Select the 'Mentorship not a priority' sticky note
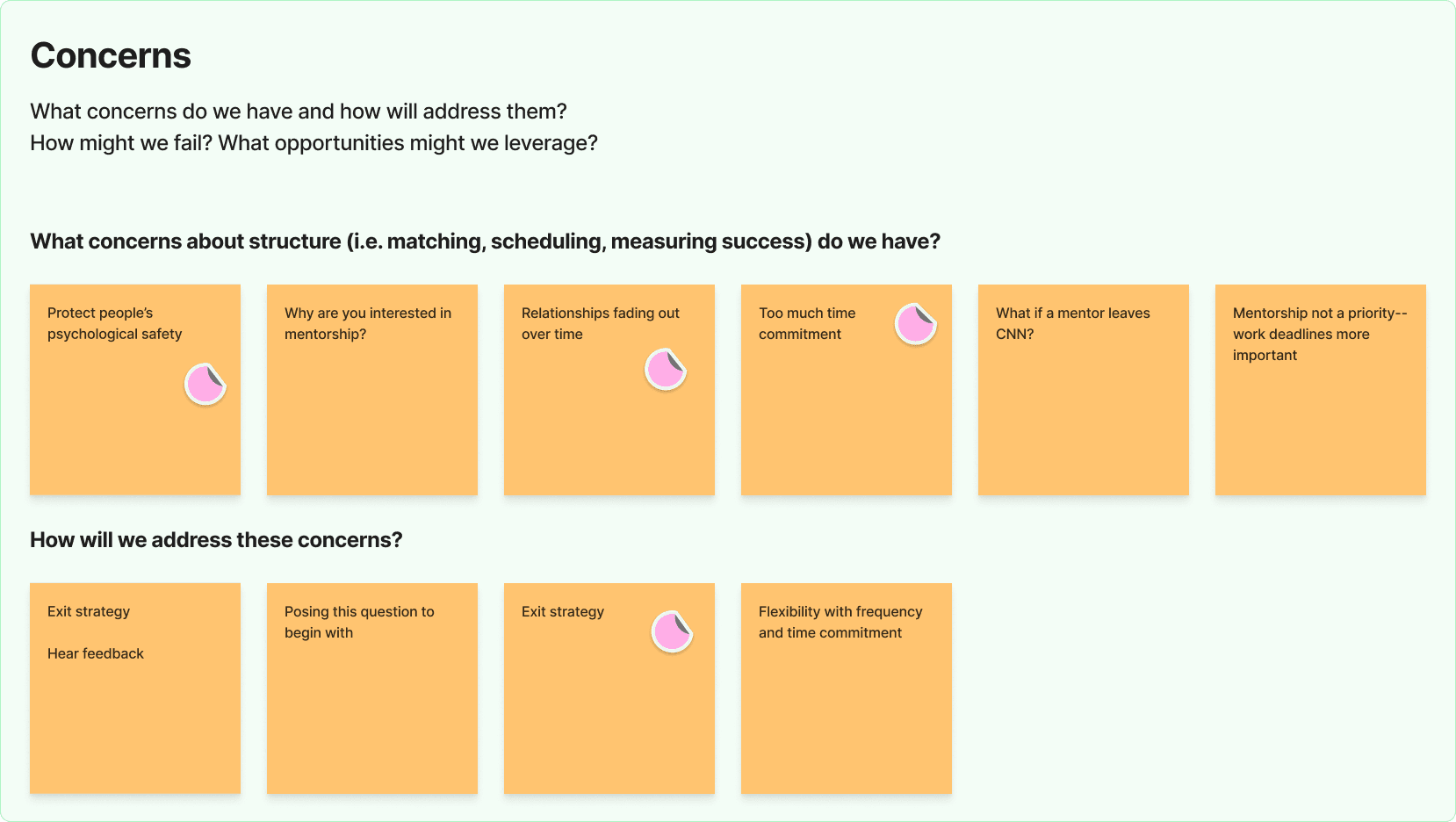The image size is (1456, 822). pos(1321,390)
